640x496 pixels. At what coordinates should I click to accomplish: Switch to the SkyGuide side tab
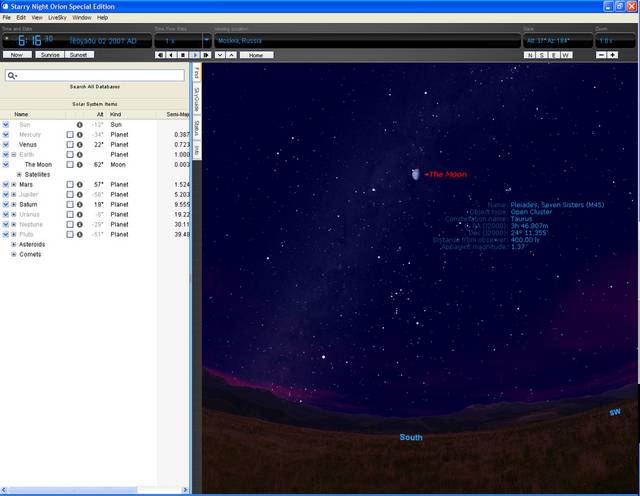coord(197,99)
